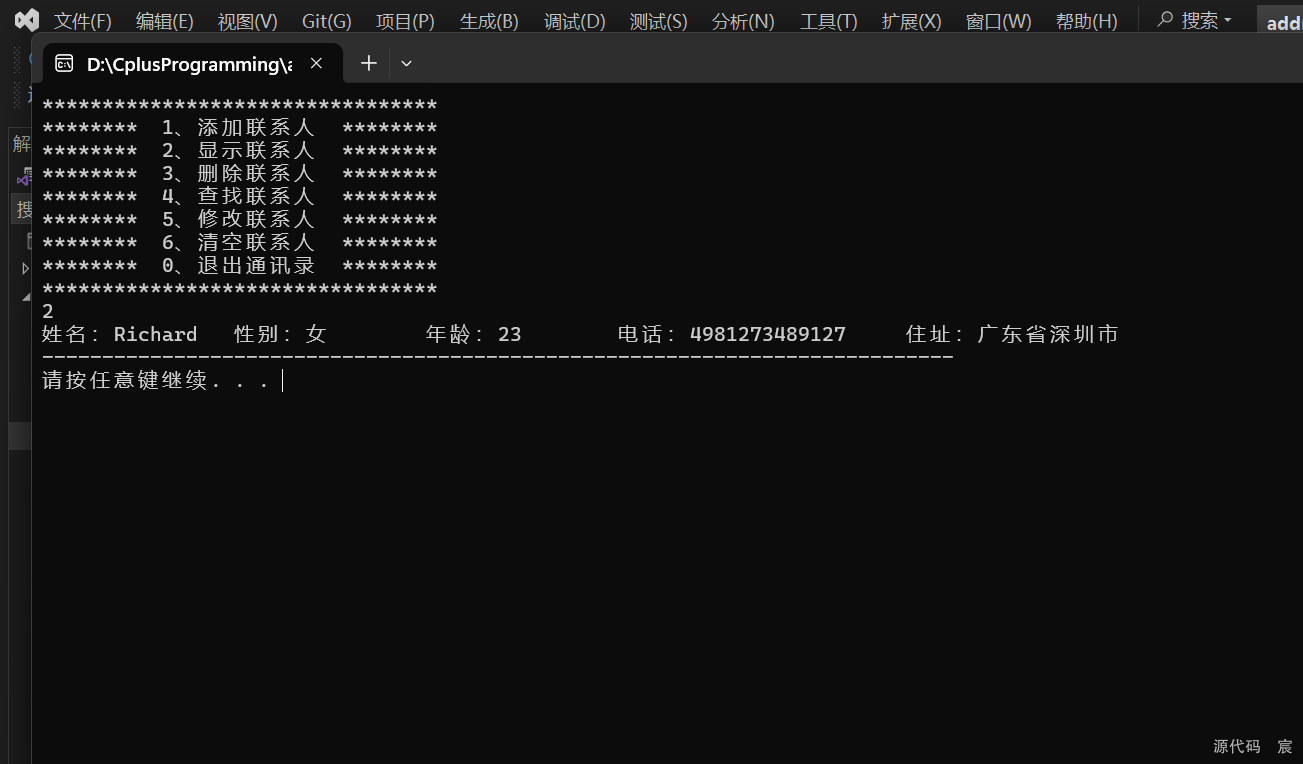Click the phone number 4981273489127
The image size is (1303, 764).
(x=768, y=334)
